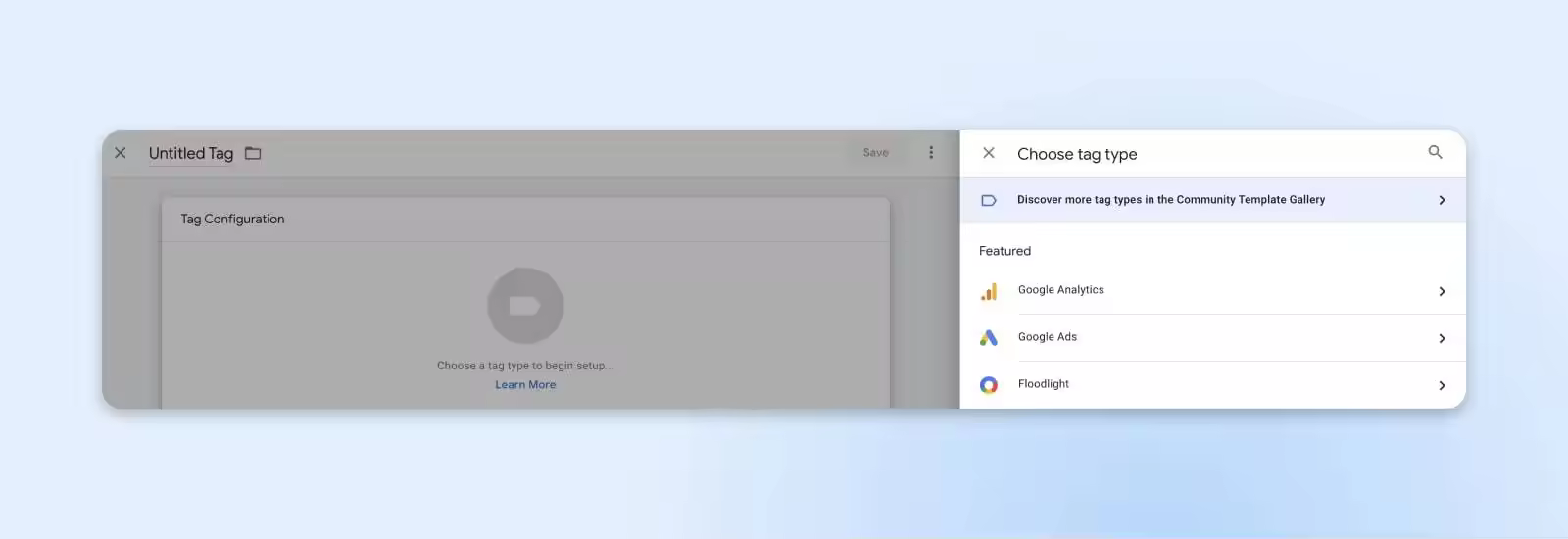Open the three-dot more options menu

point(931,153)
